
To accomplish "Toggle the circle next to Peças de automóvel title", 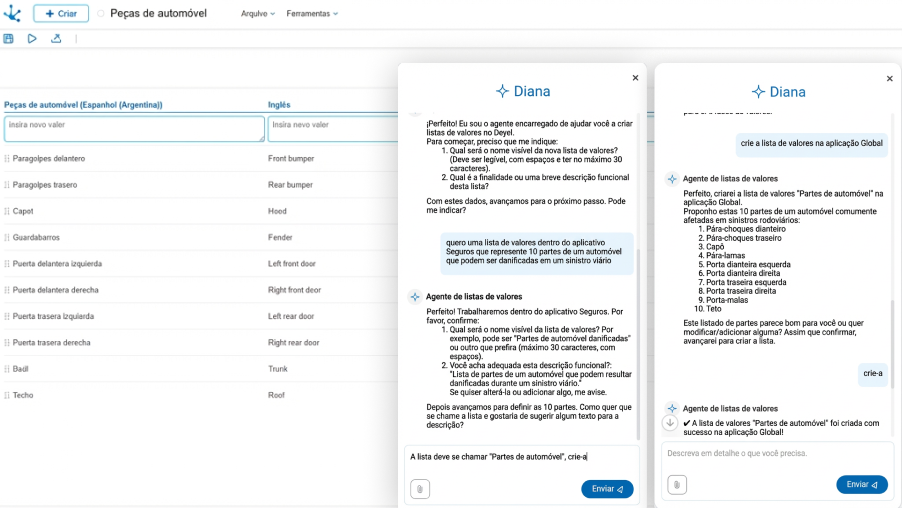I will point(101,14).
